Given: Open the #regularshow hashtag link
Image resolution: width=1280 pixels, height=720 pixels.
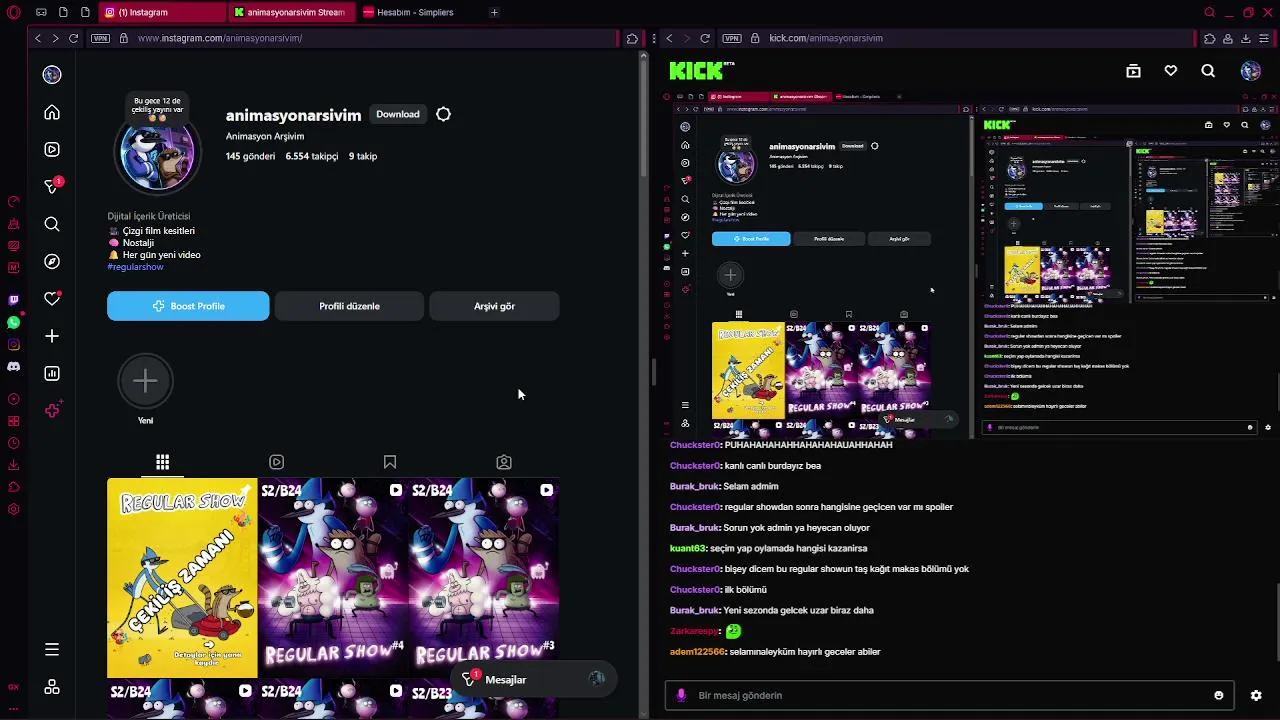Looking at the screenshot, I should [135, 267].
